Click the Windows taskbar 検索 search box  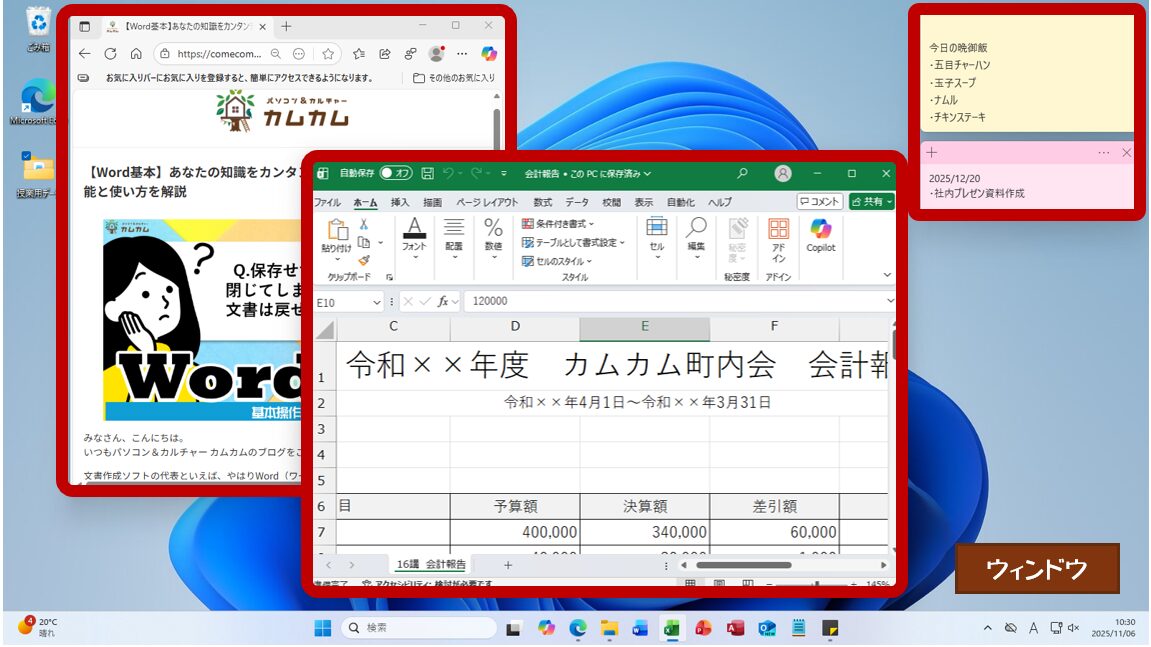click(419, 627)
